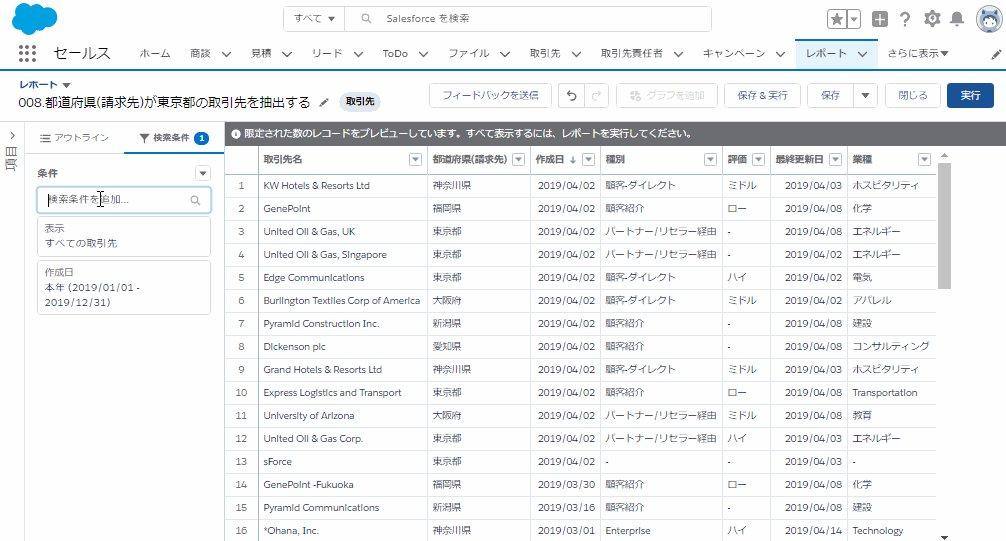Open the 評価 column menu arrow
This screenshot has height=541, width=1006.
tap(758, 160)
